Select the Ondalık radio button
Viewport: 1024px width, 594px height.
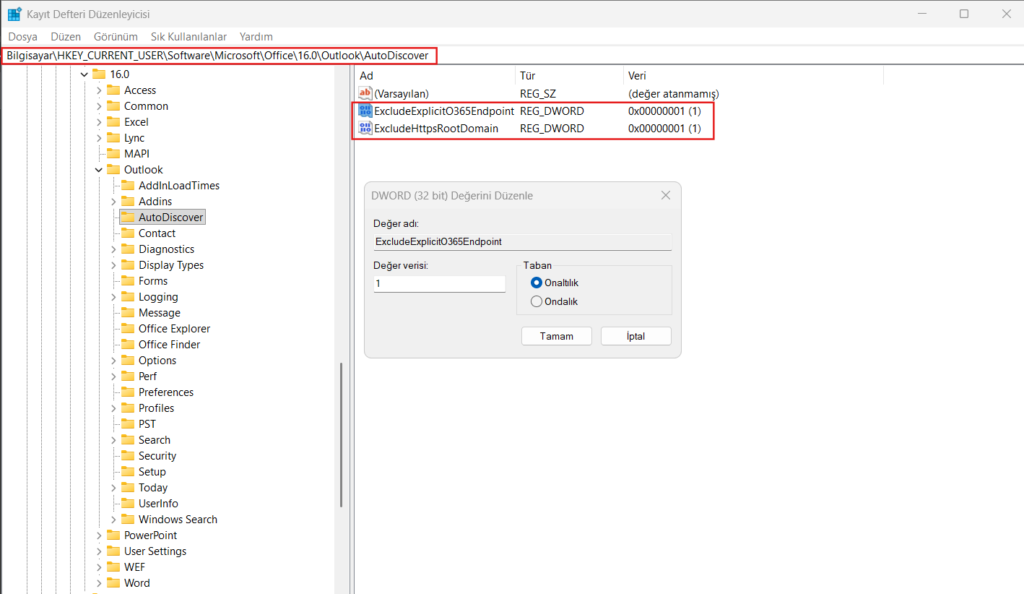tap(536, 301)
